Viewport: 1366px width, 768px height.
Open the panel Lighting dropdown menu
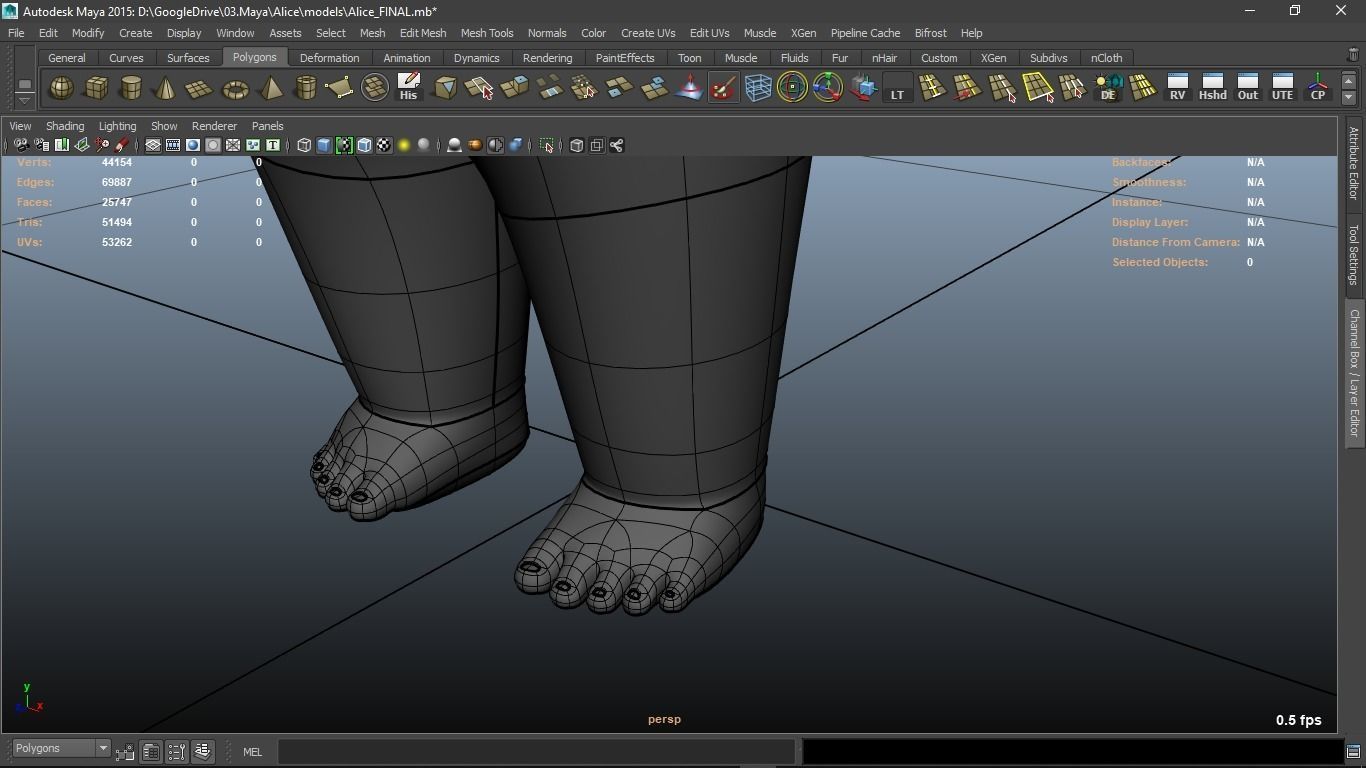117,126
